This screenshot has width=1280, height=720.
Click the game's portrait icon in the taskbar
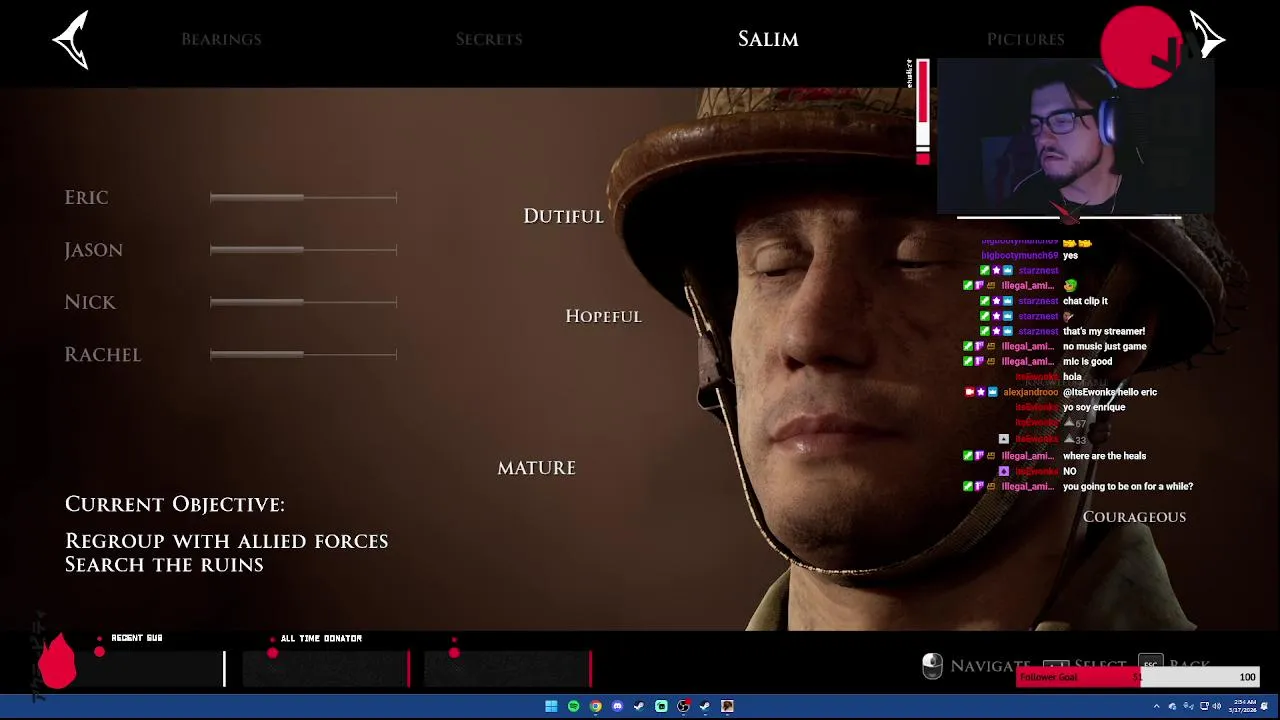pos(727,706)
